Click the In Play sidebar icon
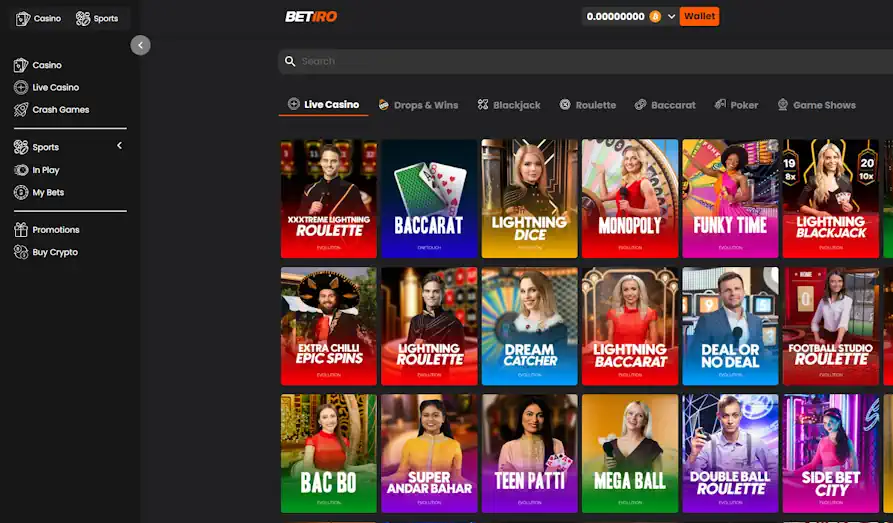Screen dimensions: 893x523 pos(21,170)
